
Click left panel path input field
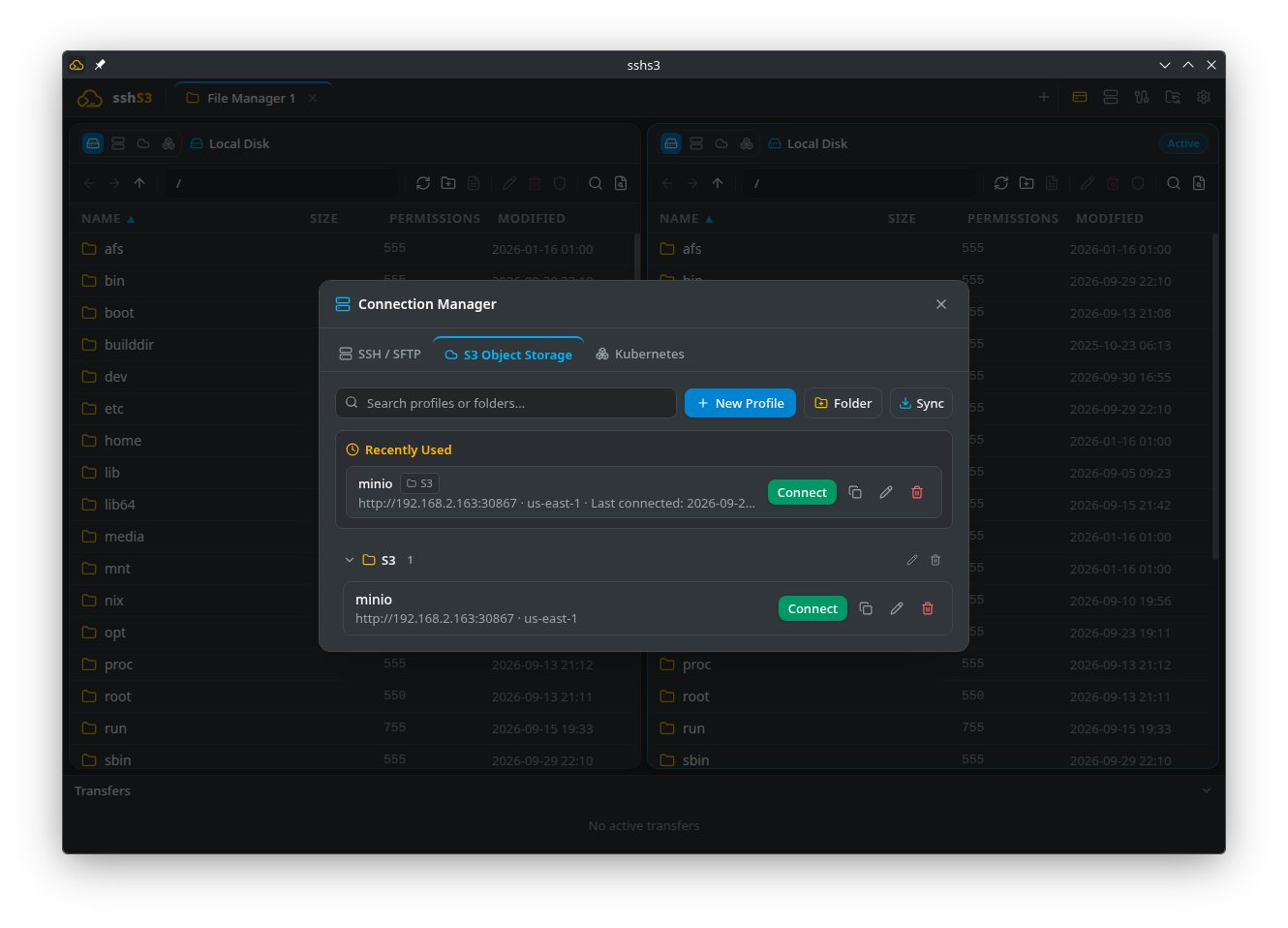(282, 183)
